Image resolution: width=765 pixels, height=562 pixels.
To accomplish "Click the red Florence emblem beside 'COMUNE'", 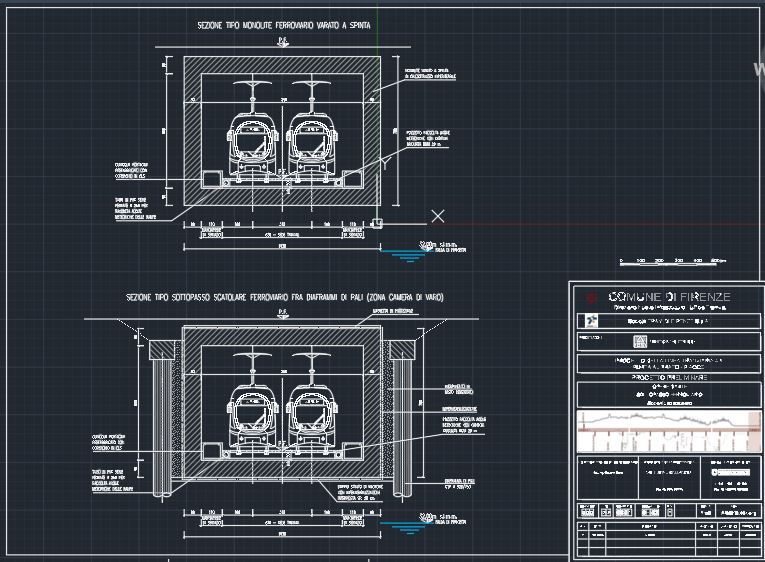I will pyautogui.click(x=592, y=297).
